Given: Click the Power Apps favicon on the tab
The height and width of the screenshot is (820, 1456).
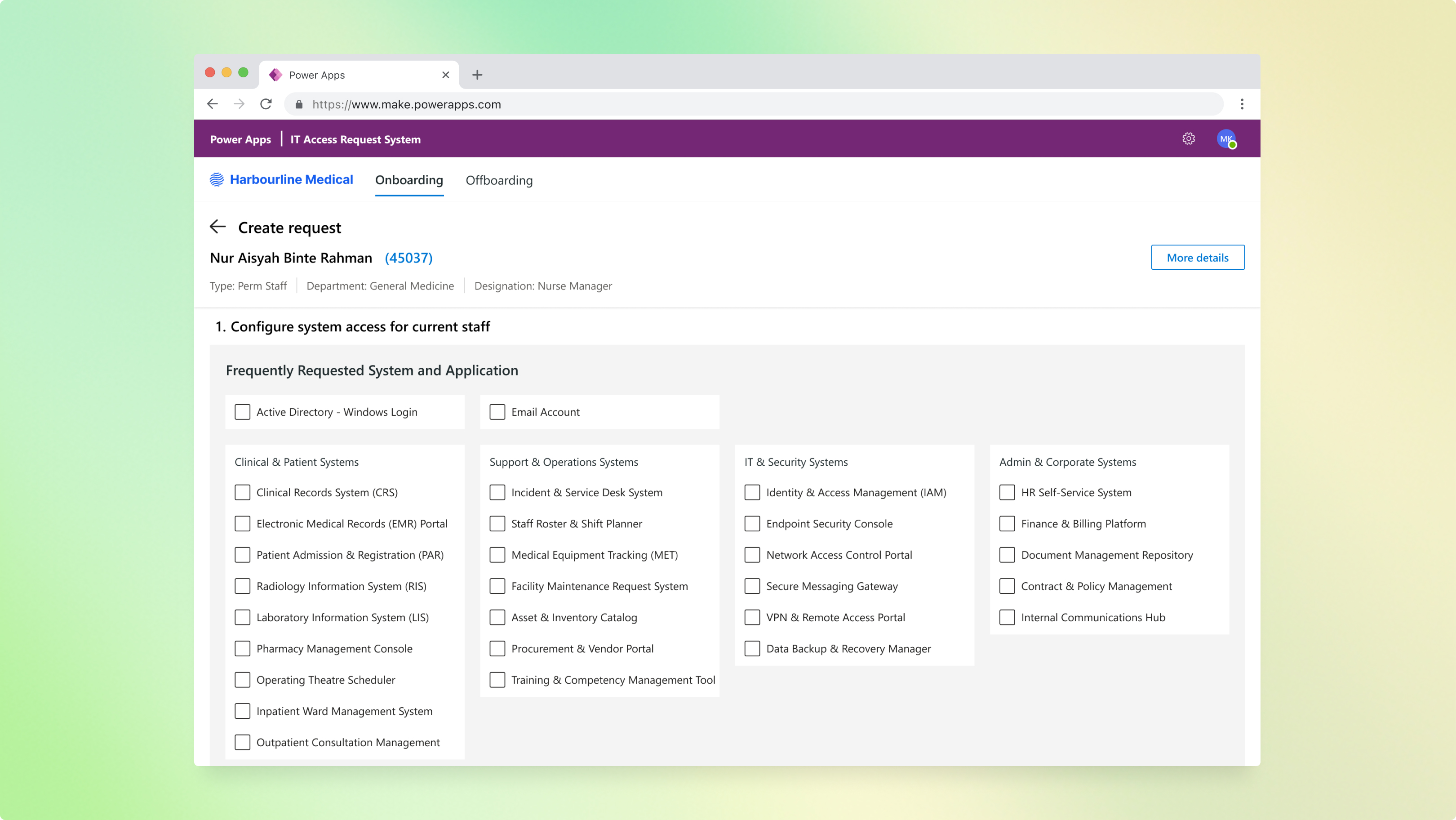Looking at the screenshot, I should coord(276,74).
